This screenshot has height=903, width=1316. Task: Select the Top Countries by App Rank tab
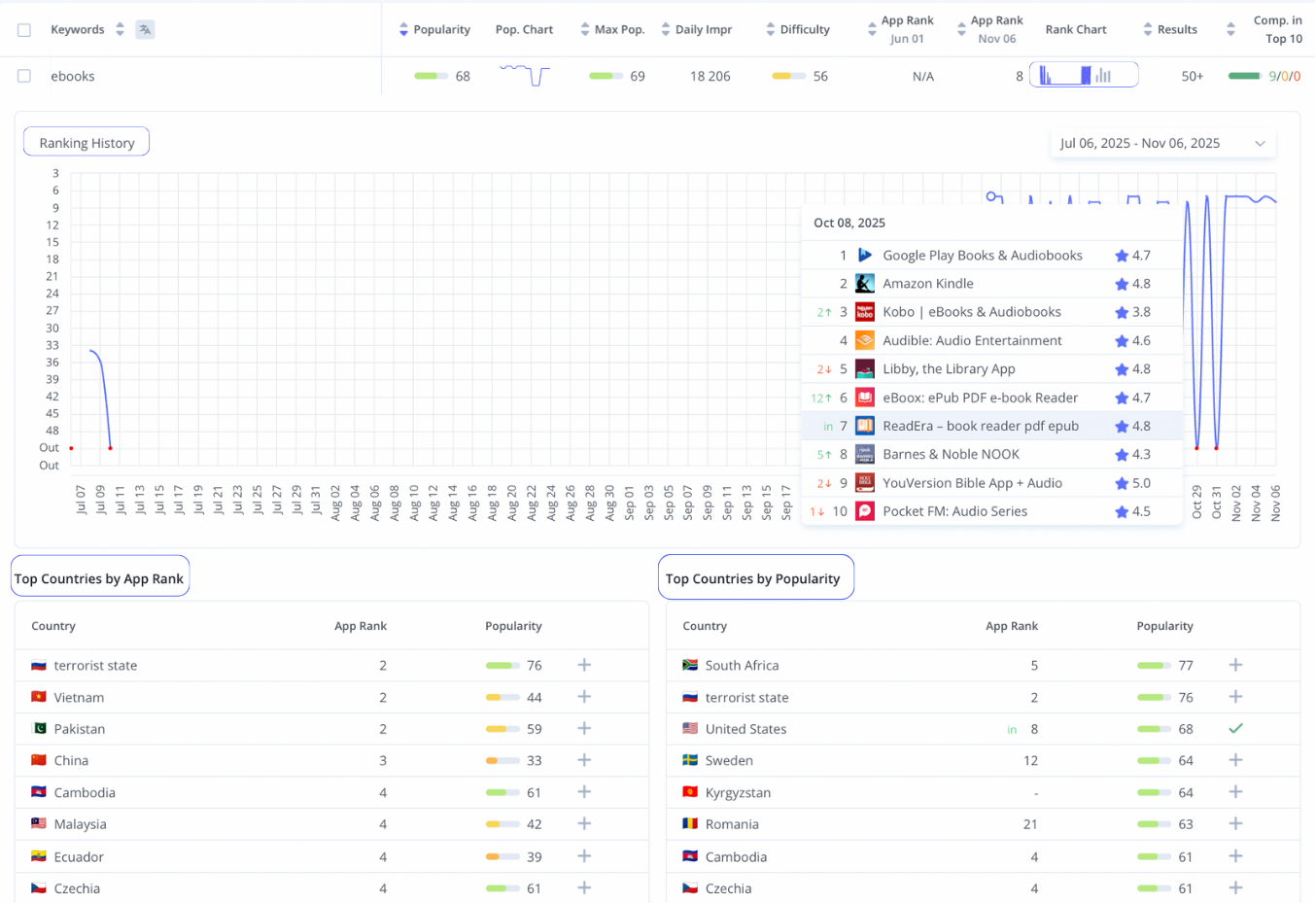pos(100,576)
